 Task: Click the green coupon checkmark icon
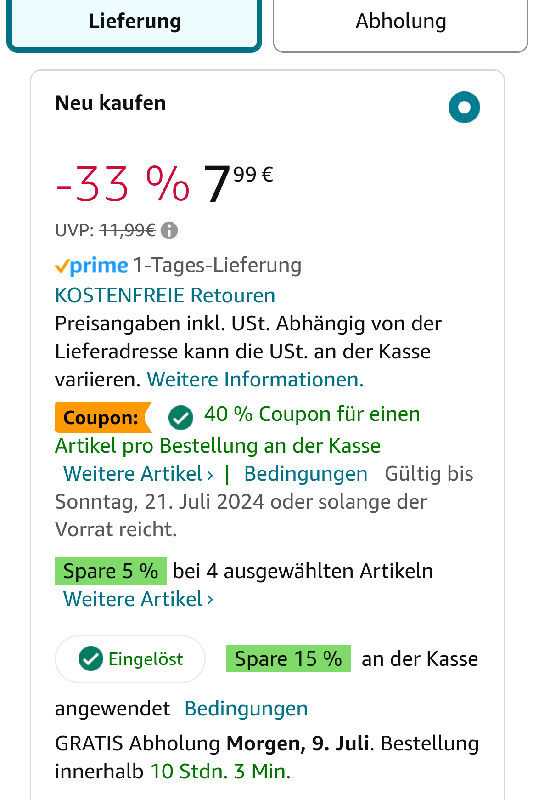pos(181,417)
